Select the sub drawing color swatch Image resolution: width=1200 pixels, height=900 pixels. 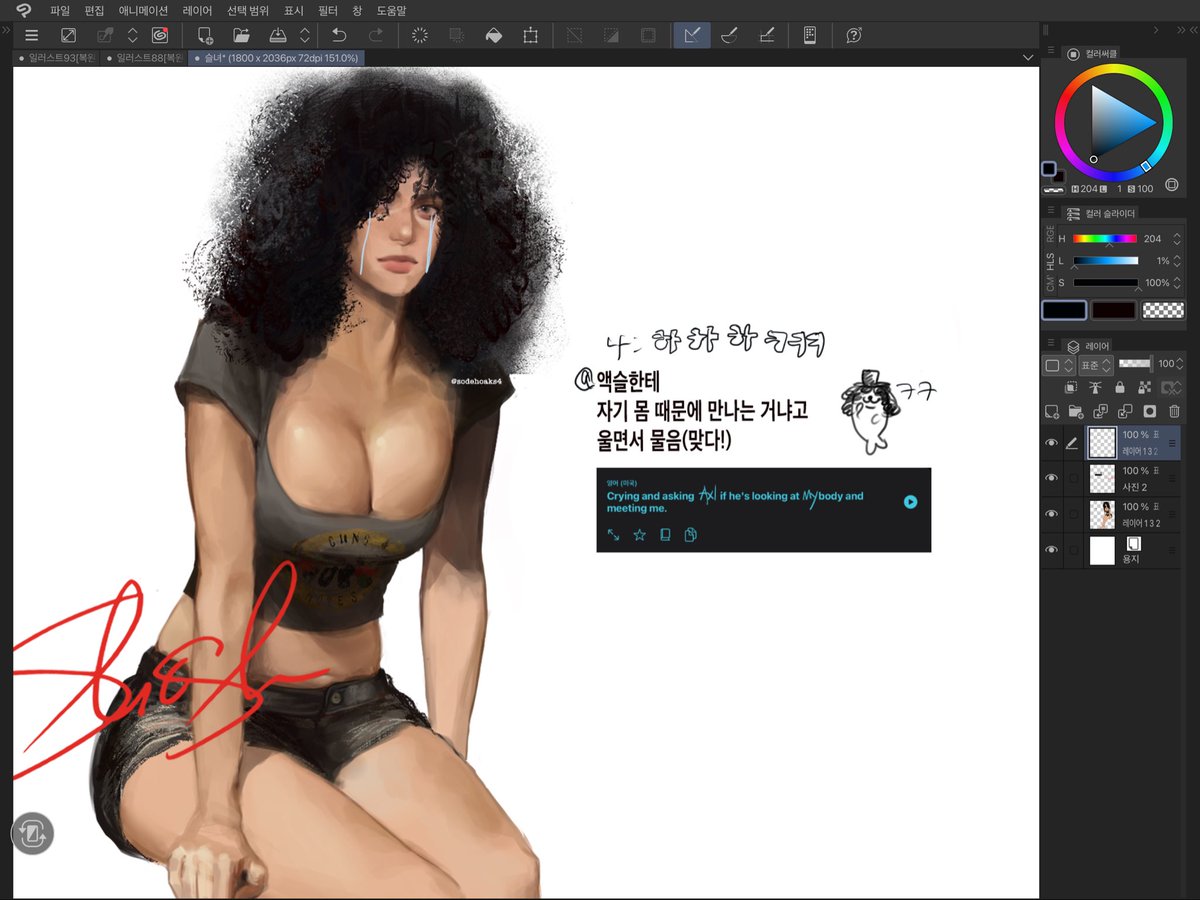pos(1113,310)
